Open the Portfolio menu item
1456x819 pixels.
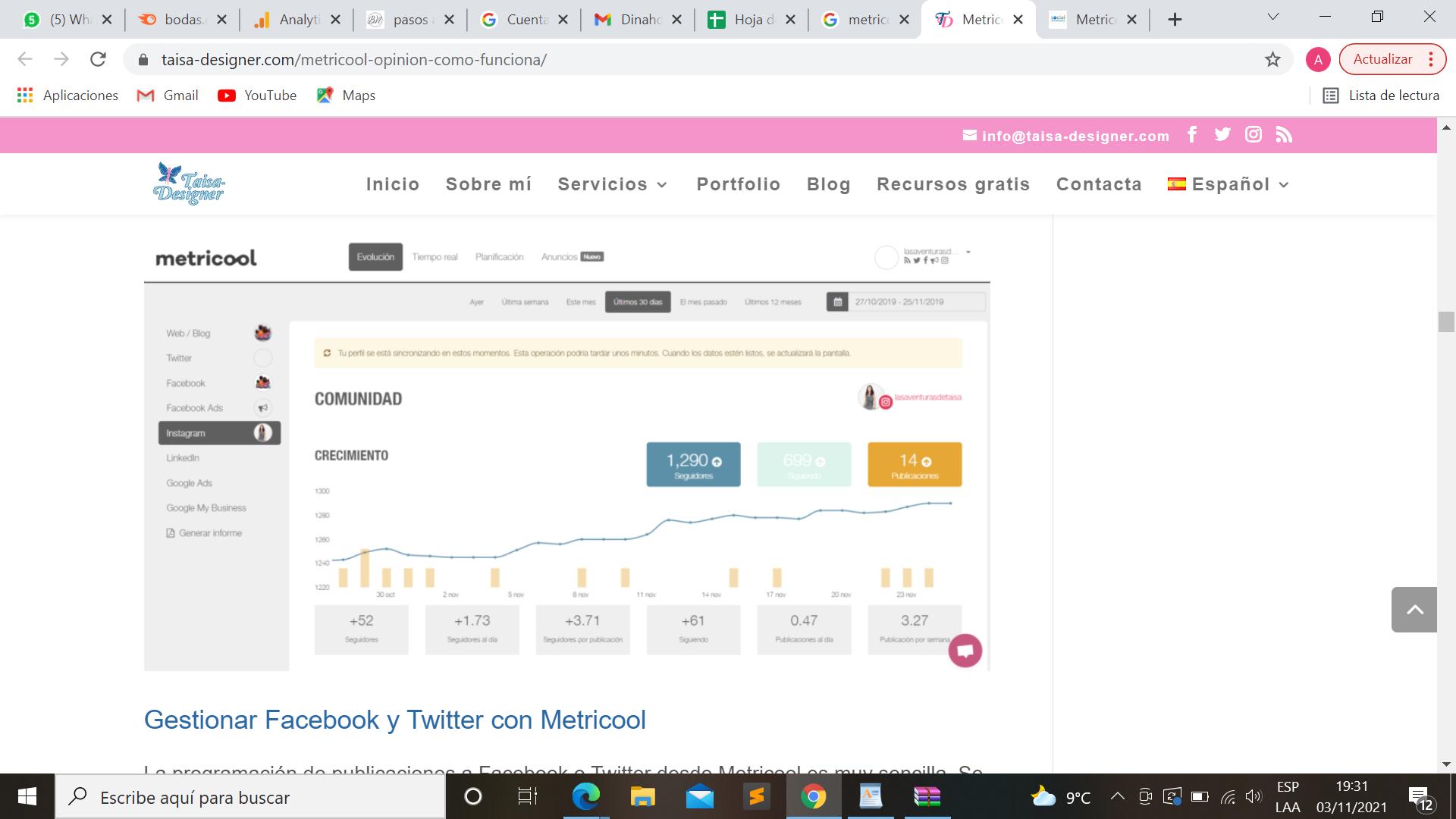point(739,184)
